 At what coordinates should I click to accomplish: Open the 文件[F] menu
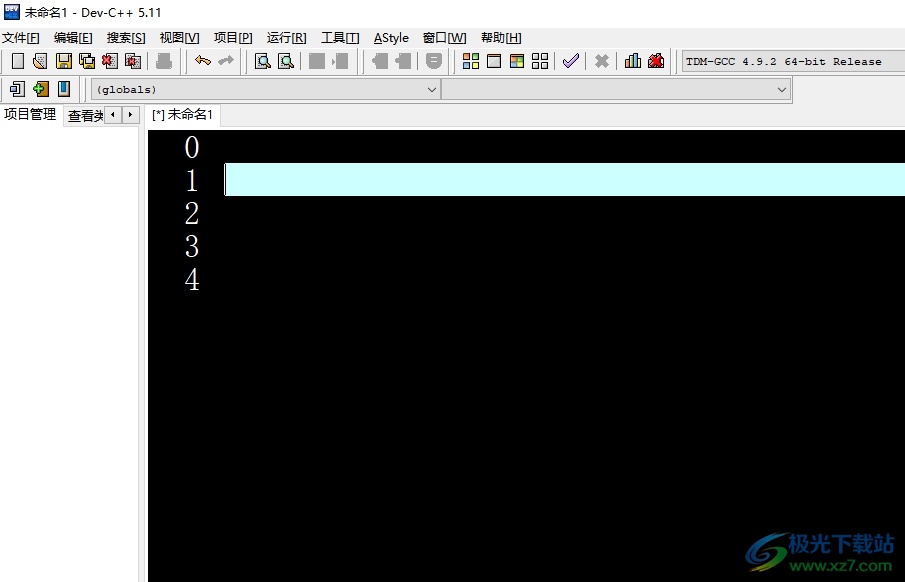click(21, 38)
